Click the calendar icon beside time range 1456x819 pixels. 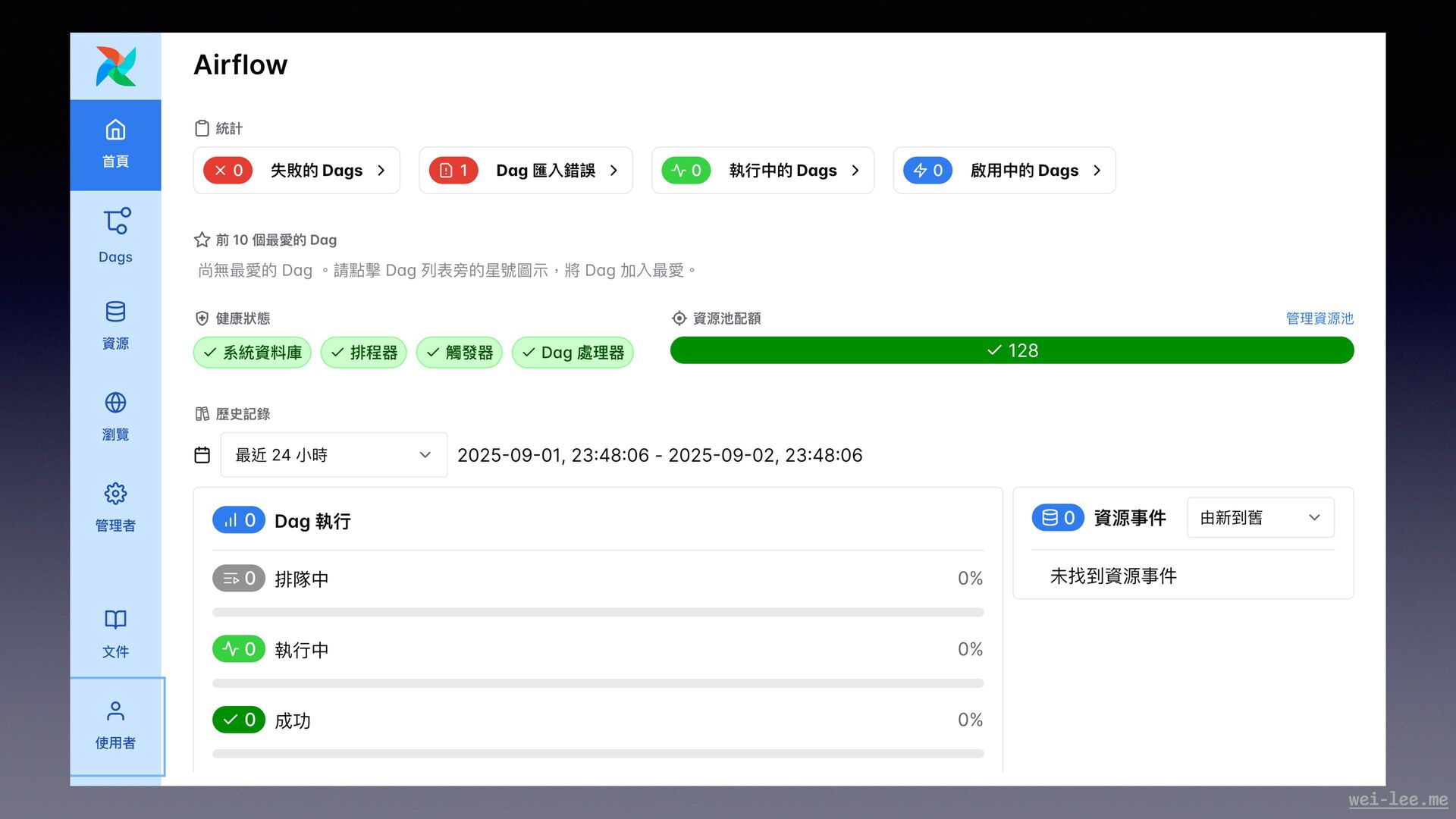pos(202,455)
